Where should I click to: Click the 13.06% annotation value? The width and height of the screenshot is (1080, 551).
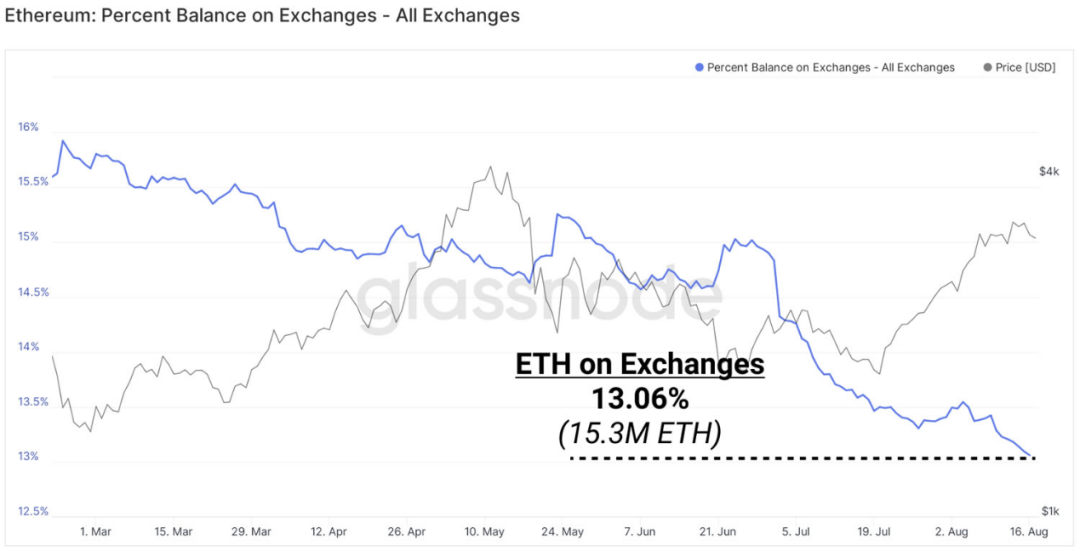640,399
